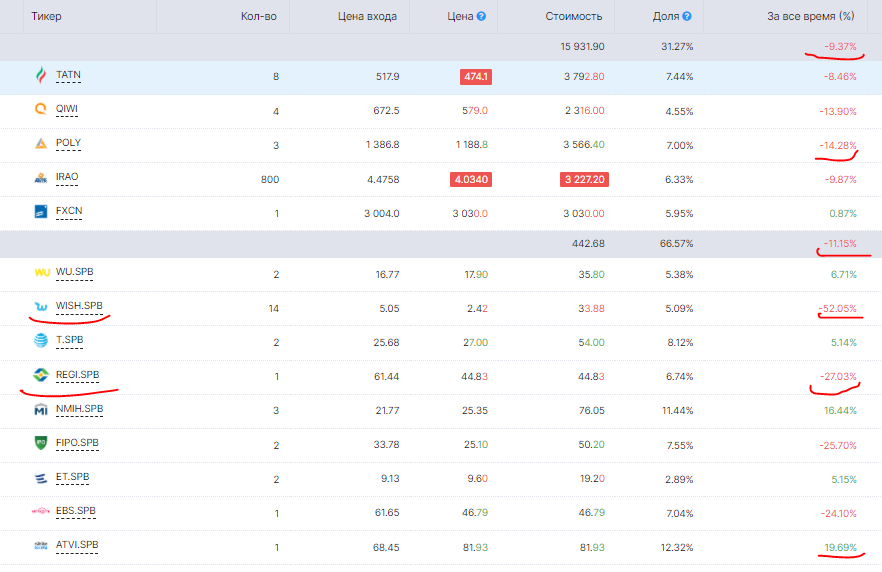Open the FIPO.SPB ticker link

click(77, 443)
